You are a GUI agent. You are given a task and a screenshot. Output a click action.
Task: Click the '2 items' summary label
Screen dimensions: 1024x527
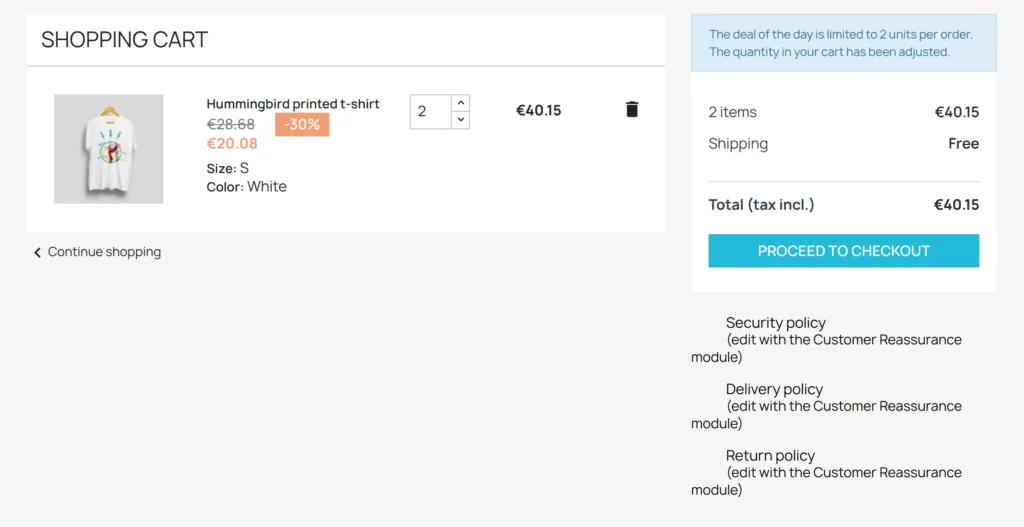click(x=733, y=112)
